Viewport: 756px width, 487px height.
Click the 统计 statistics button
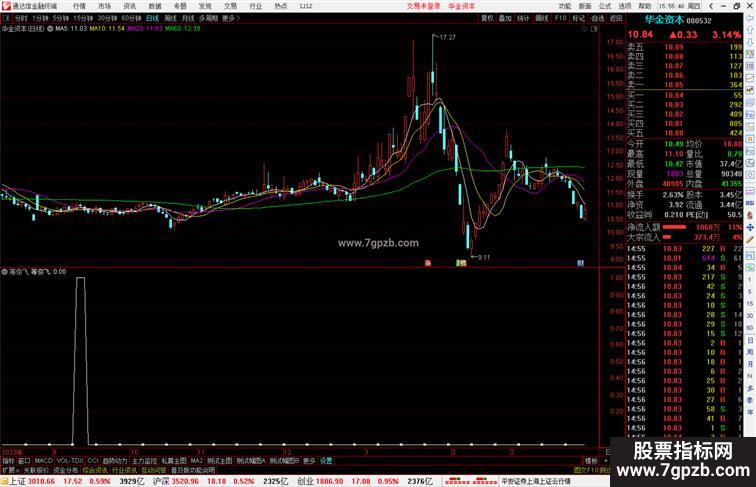click(x=523, y=18)
